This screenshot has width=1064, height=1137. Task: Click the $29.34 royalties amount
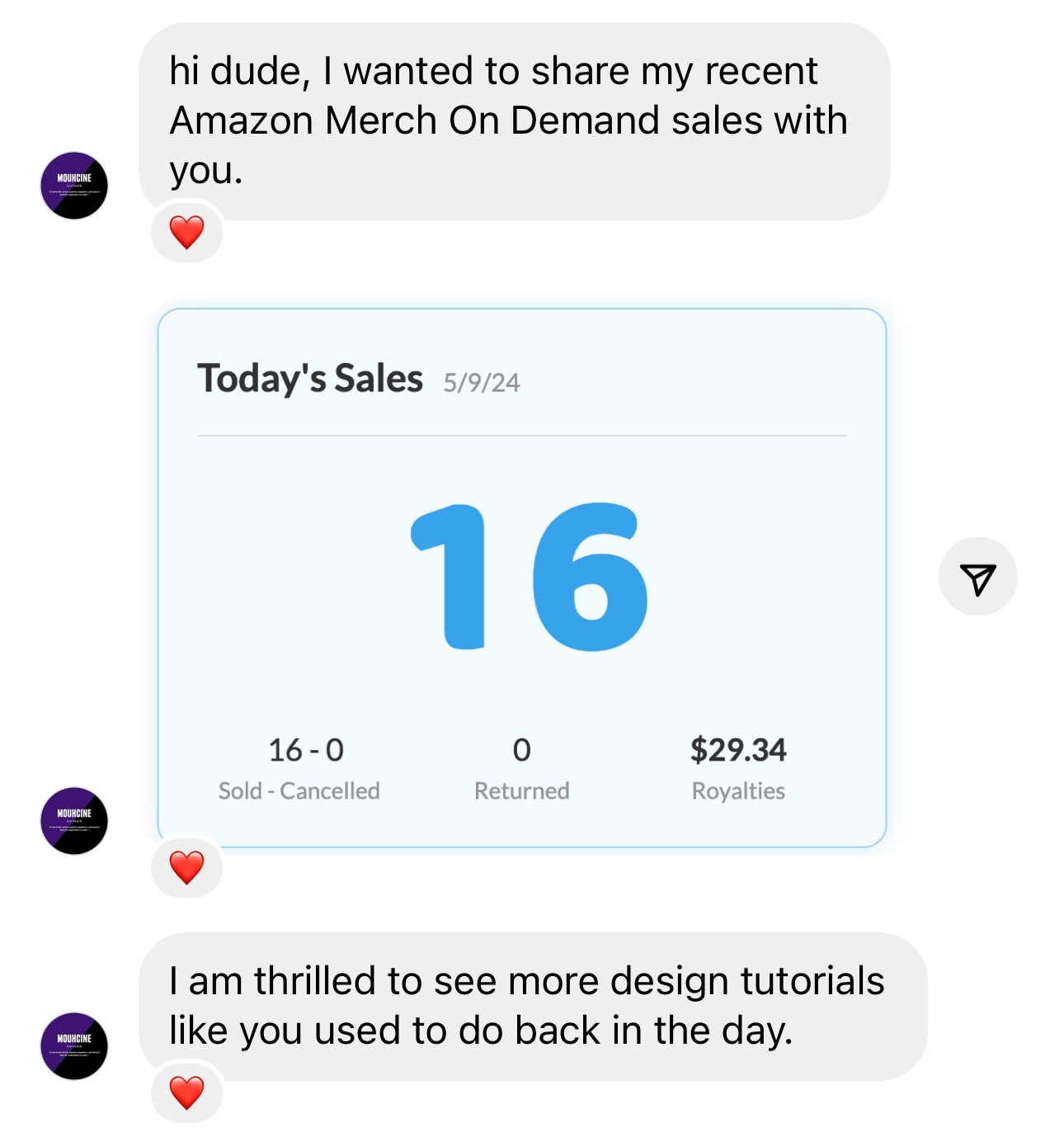pyautogui.click(x=738, y=750)
